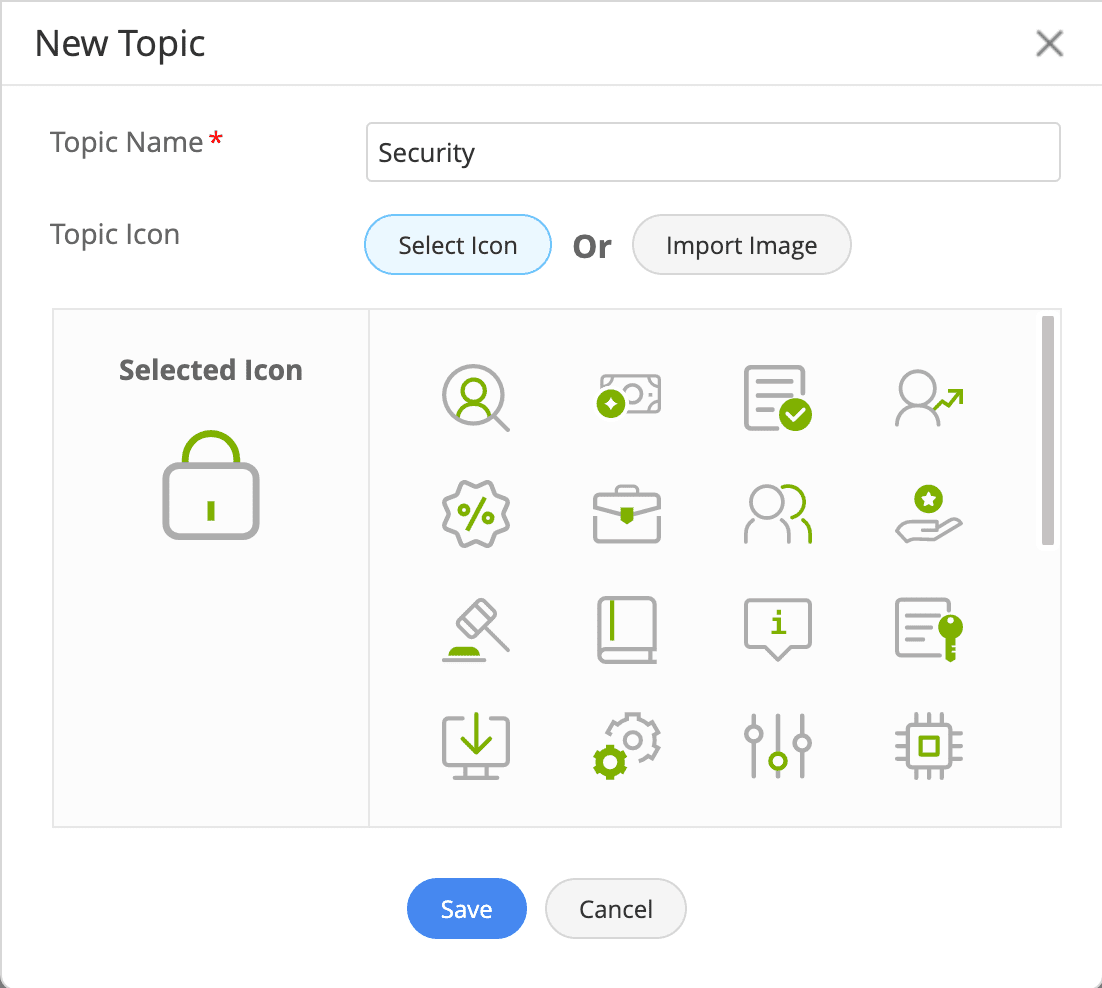Pick the gavel auction icon
This screenshot has width=1102, height=988.
coord(475,630)
